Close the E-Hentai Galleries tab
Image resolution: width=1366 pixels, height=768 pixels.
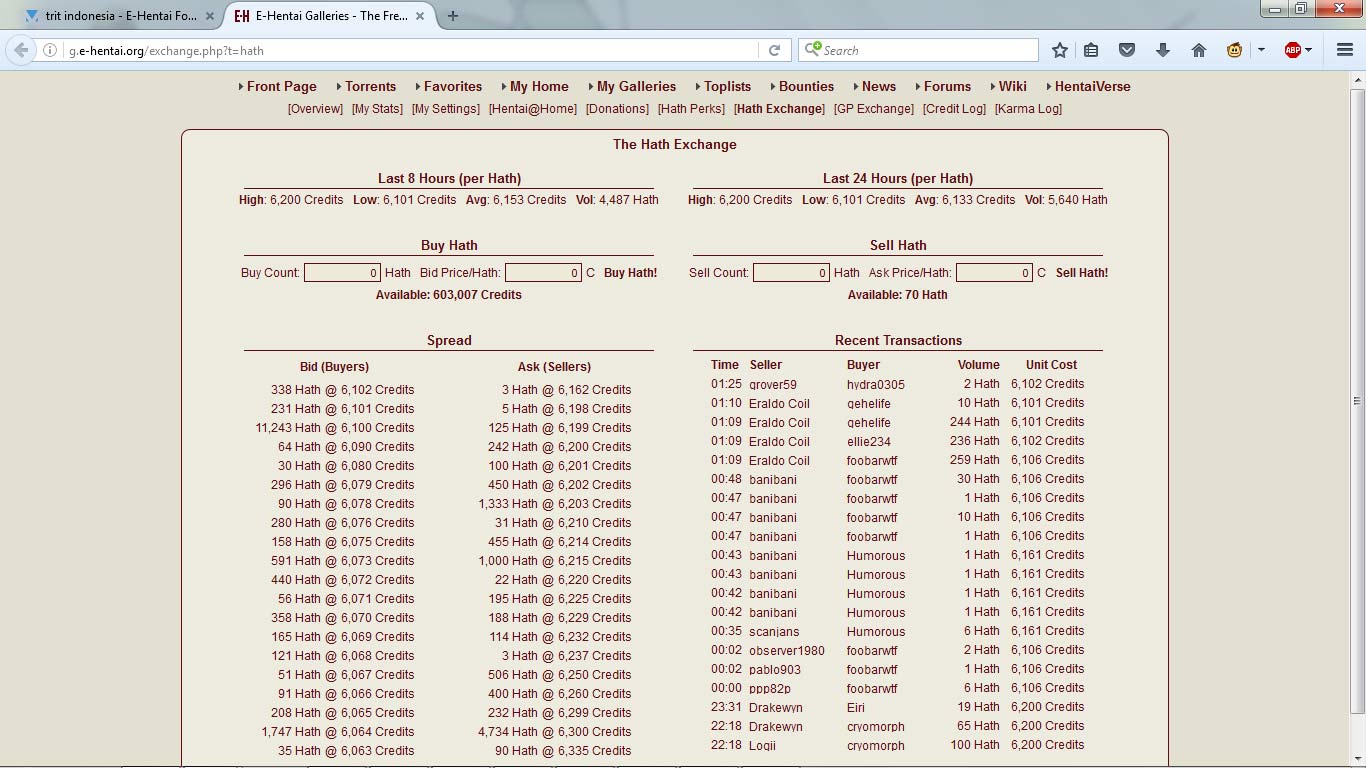click(421, 16)
